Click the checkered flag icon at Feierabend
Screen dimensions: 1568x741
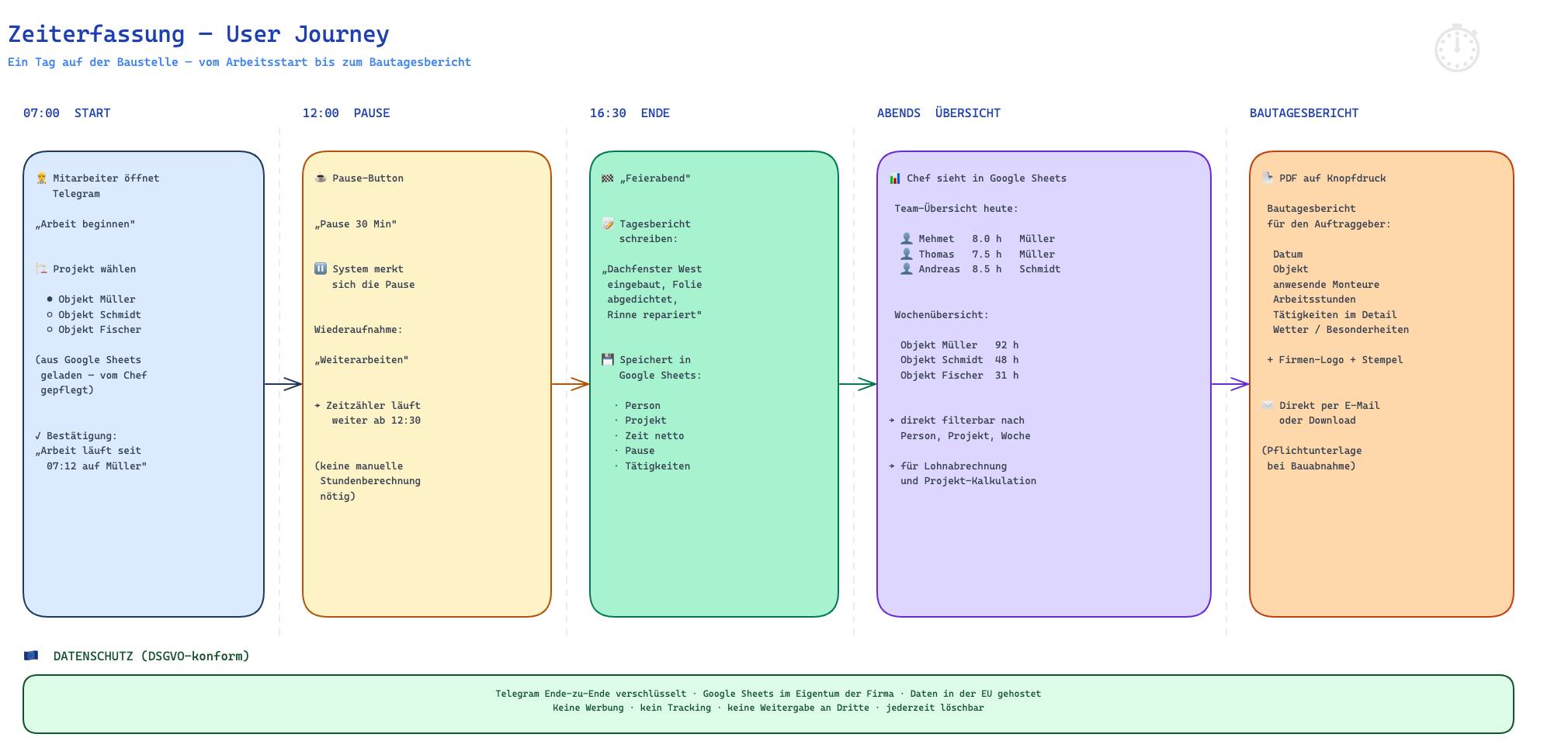[608, 178]
